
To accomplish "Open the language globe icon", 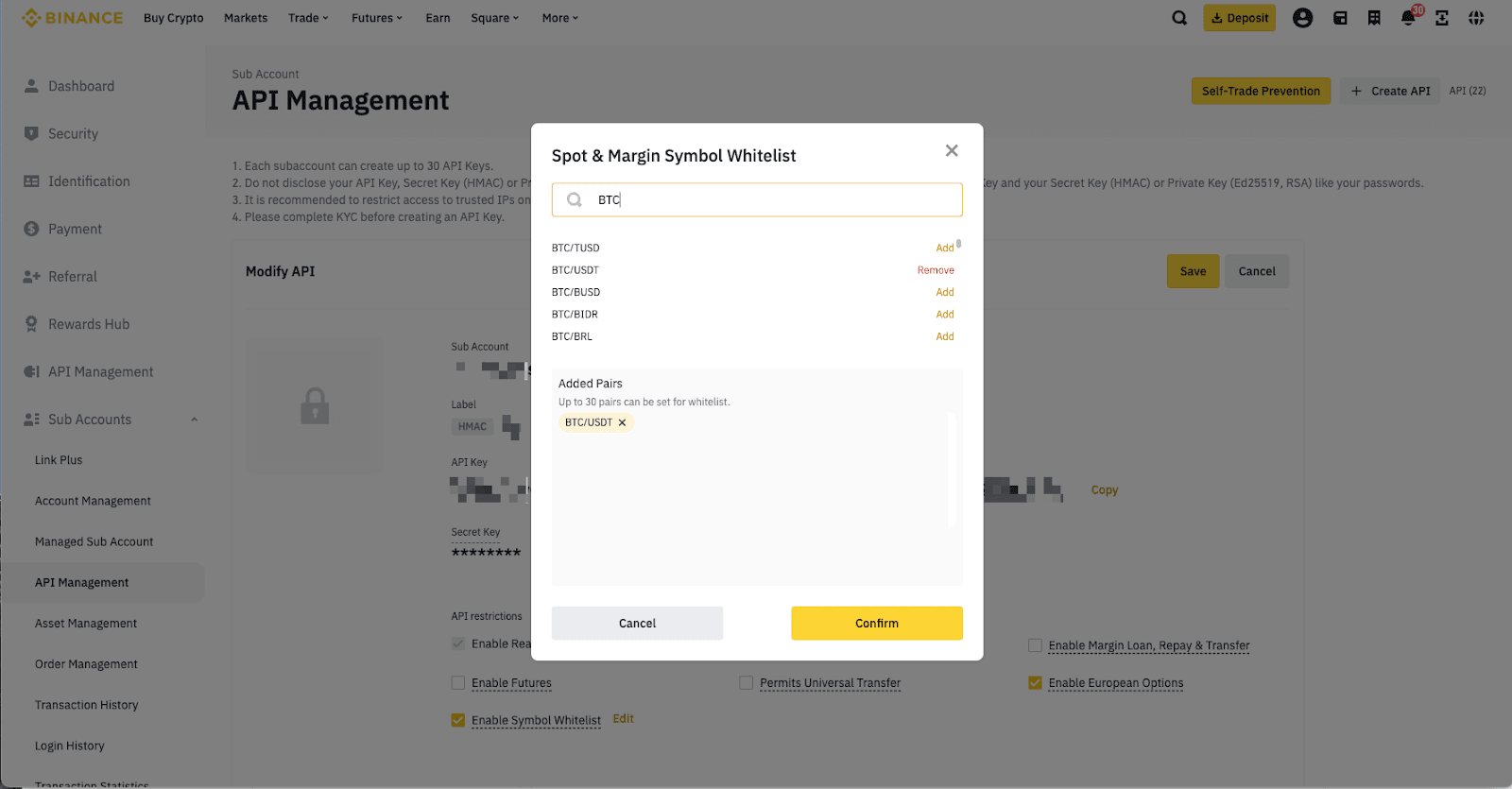I will tap(1476, 18).
